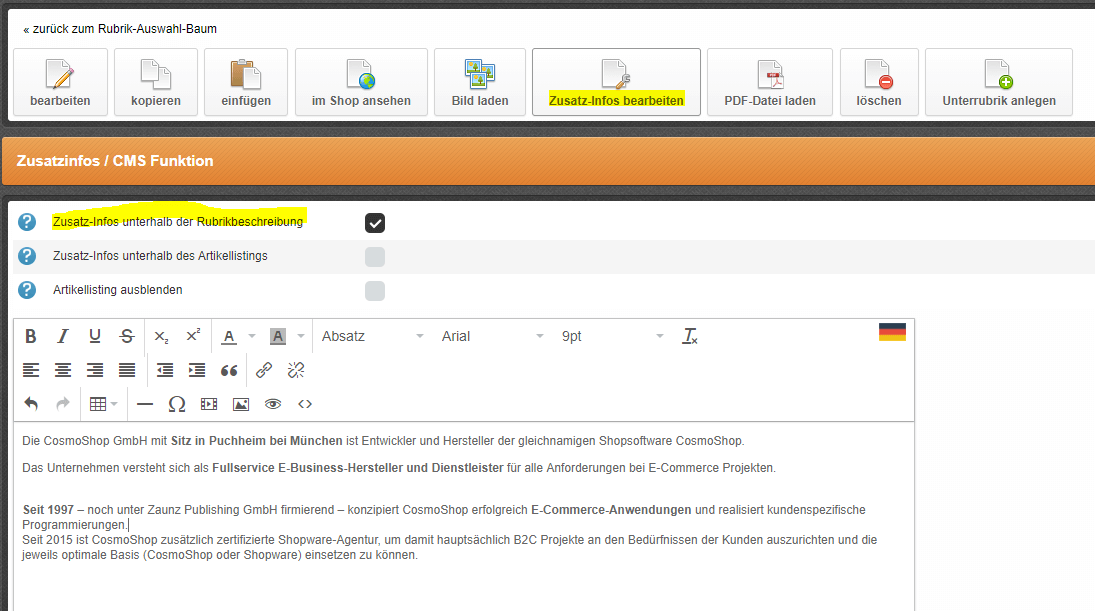The width and height of the screenshot is (1095, 611).
Task: Align text right
Action: pos(95,370)
